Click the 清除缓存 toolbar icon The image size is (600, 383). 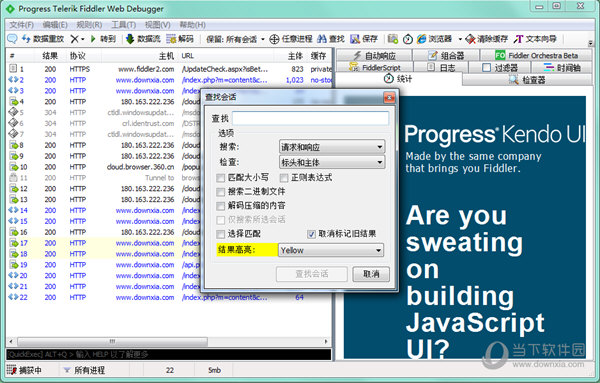tap(470, 39)
